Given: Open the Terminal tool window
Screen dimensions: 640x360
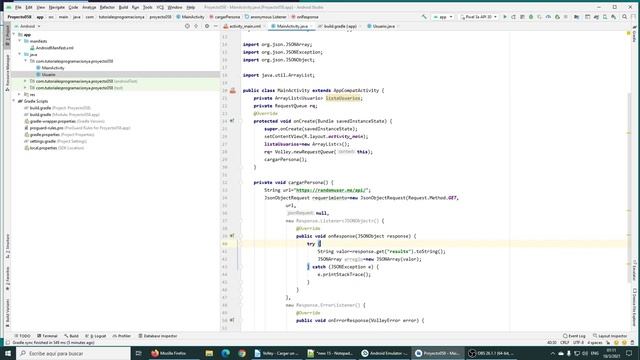Looking at the screenshot, I should (47, 336).
